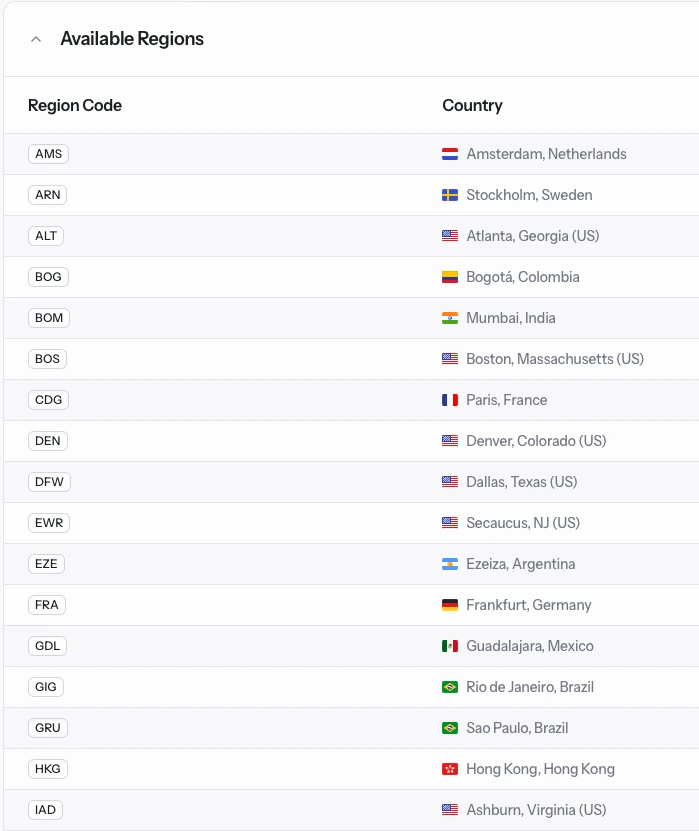This screenshot has height=831, width=699.
Task: Click the Sao Paulo, Brazil row text
Action: (x=517, y=728)
